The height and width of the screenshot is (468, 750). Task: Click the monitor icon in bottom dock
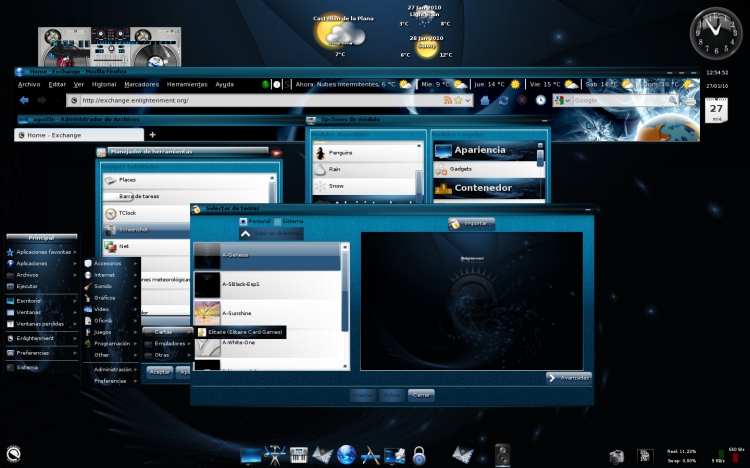pyautogui.click(x=251, y=455)
